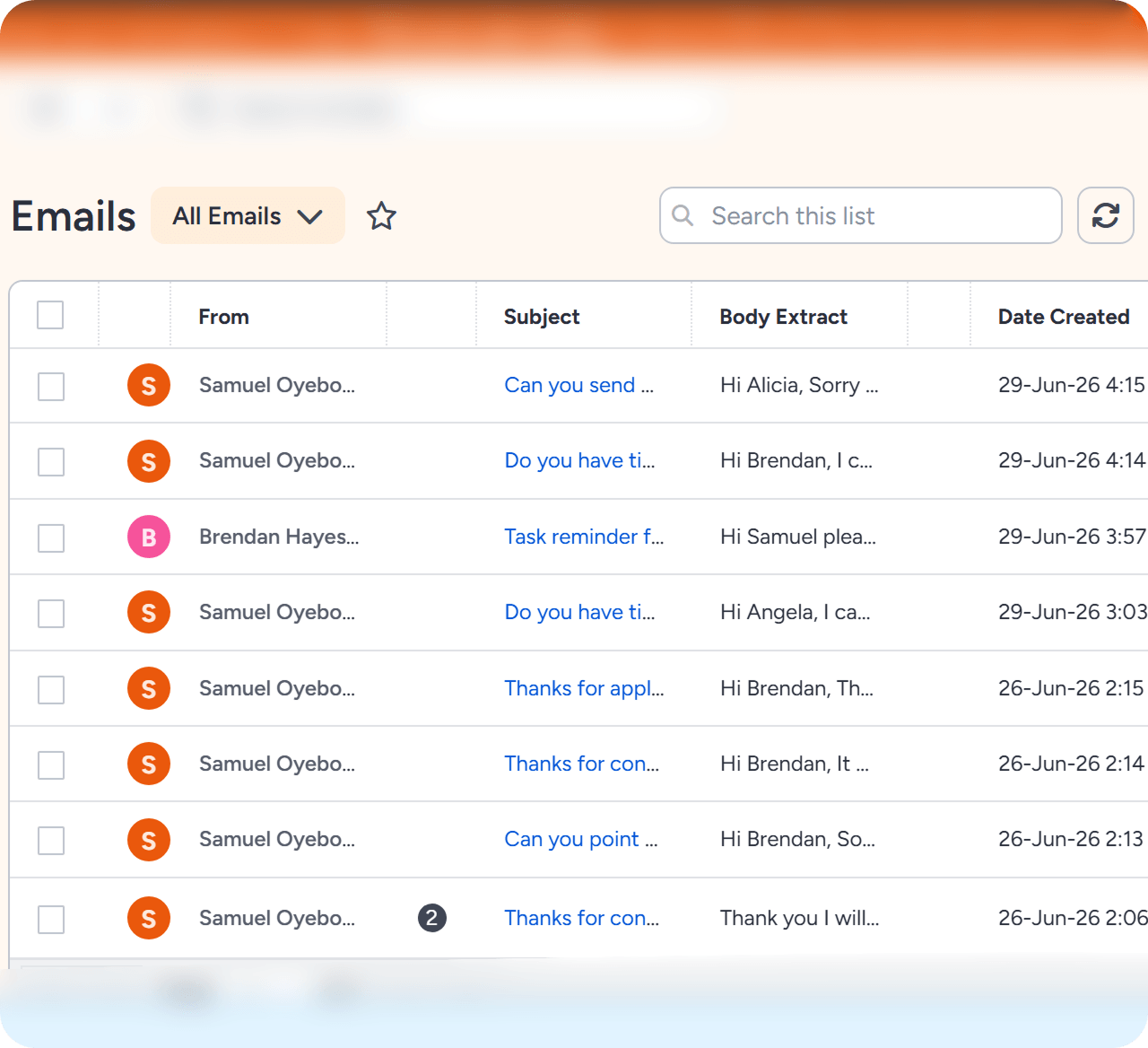Focus the 'Search this list' field
Viewport: 1148px width, 1048px height.
[x=861, y=215]
